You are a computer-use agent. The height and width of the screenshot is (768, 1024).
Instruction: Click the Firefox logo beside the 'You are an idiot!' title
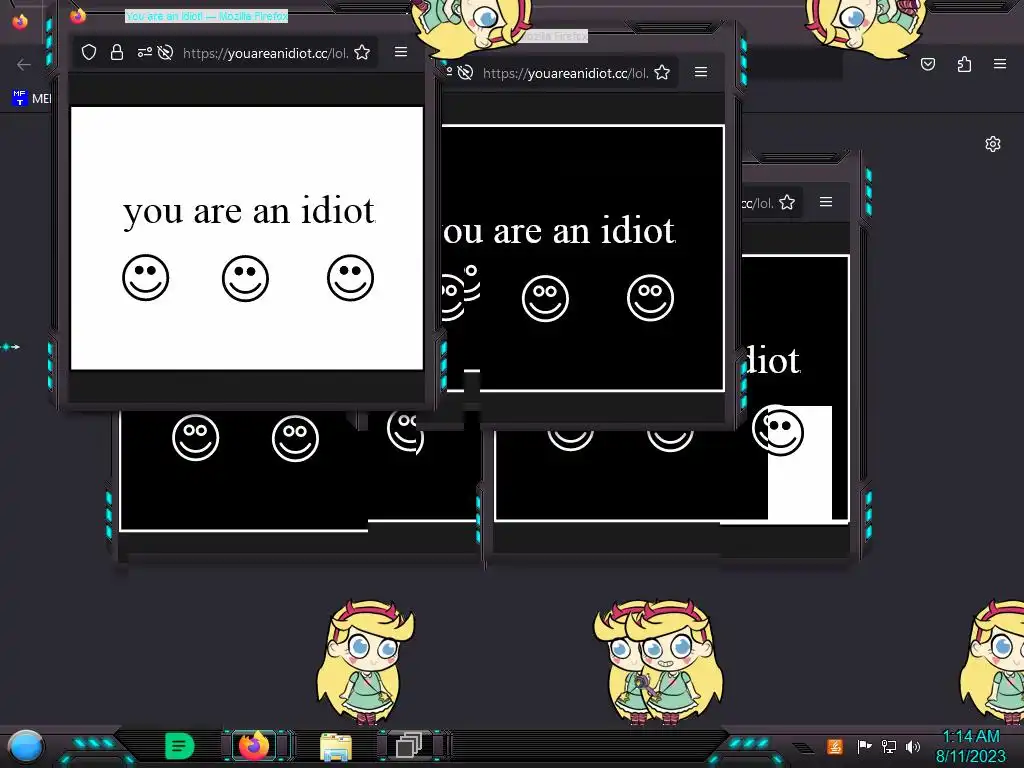pos(78,16)
